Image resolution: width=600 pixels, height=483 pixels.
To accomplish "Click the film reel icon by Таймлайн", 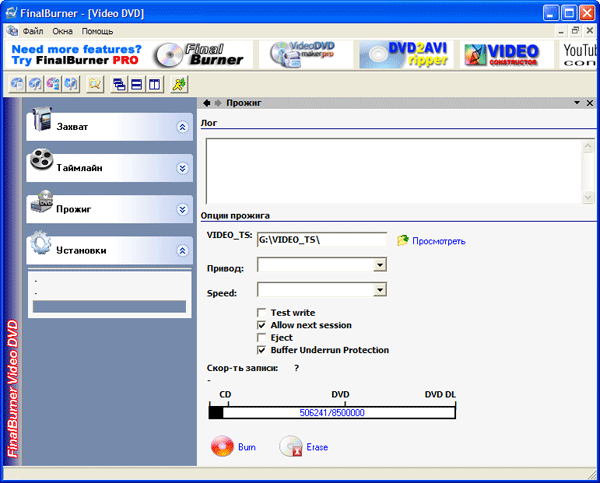I will pos(42,159).
